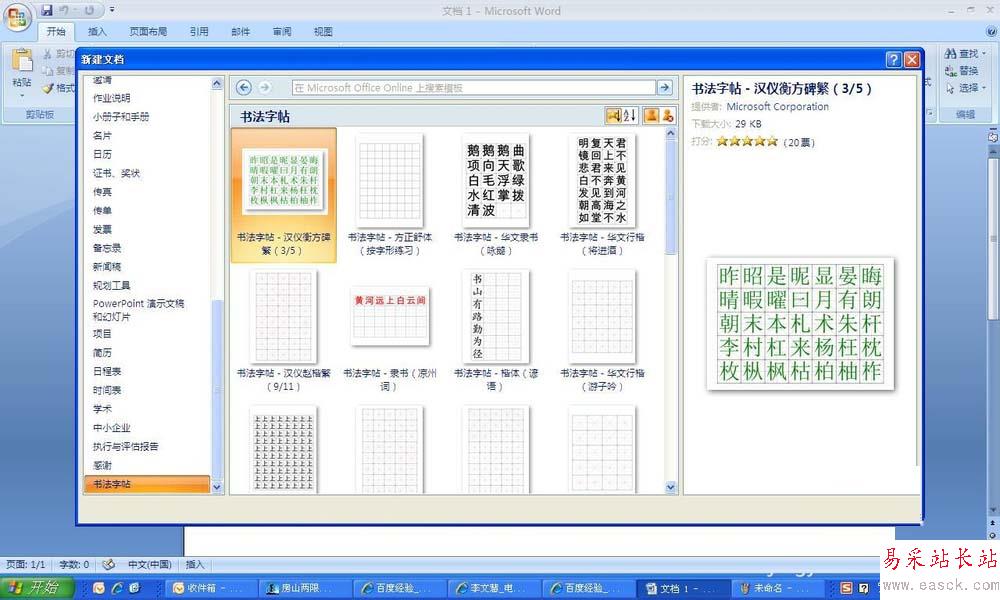Switch to the 插入 ribbon tab
This screenshot has height=600, width=1000.
click(x=97, y=31)
